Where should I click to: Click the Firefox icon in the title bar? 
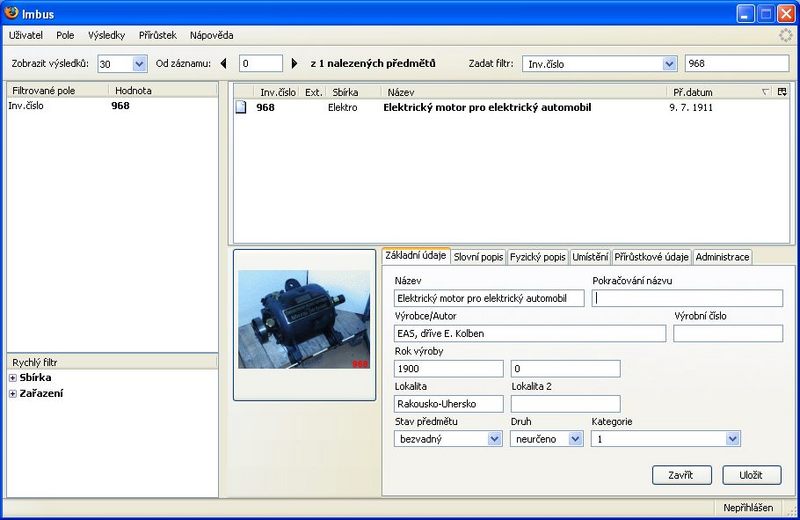[13, 14]
